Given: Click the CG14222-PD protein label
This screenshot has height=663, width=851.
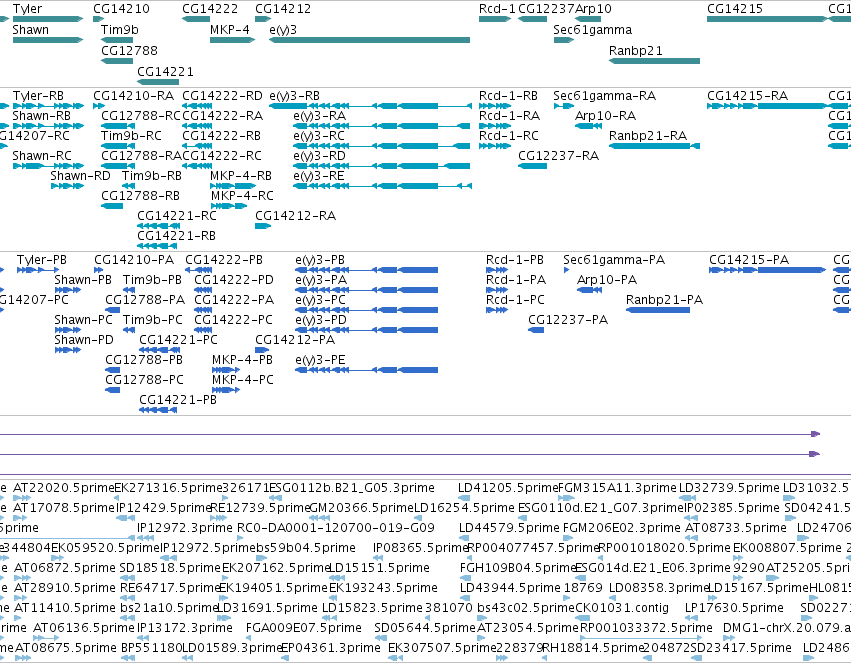Looking at the screenshot, I should pyautogui.click(x=234, y=280).
